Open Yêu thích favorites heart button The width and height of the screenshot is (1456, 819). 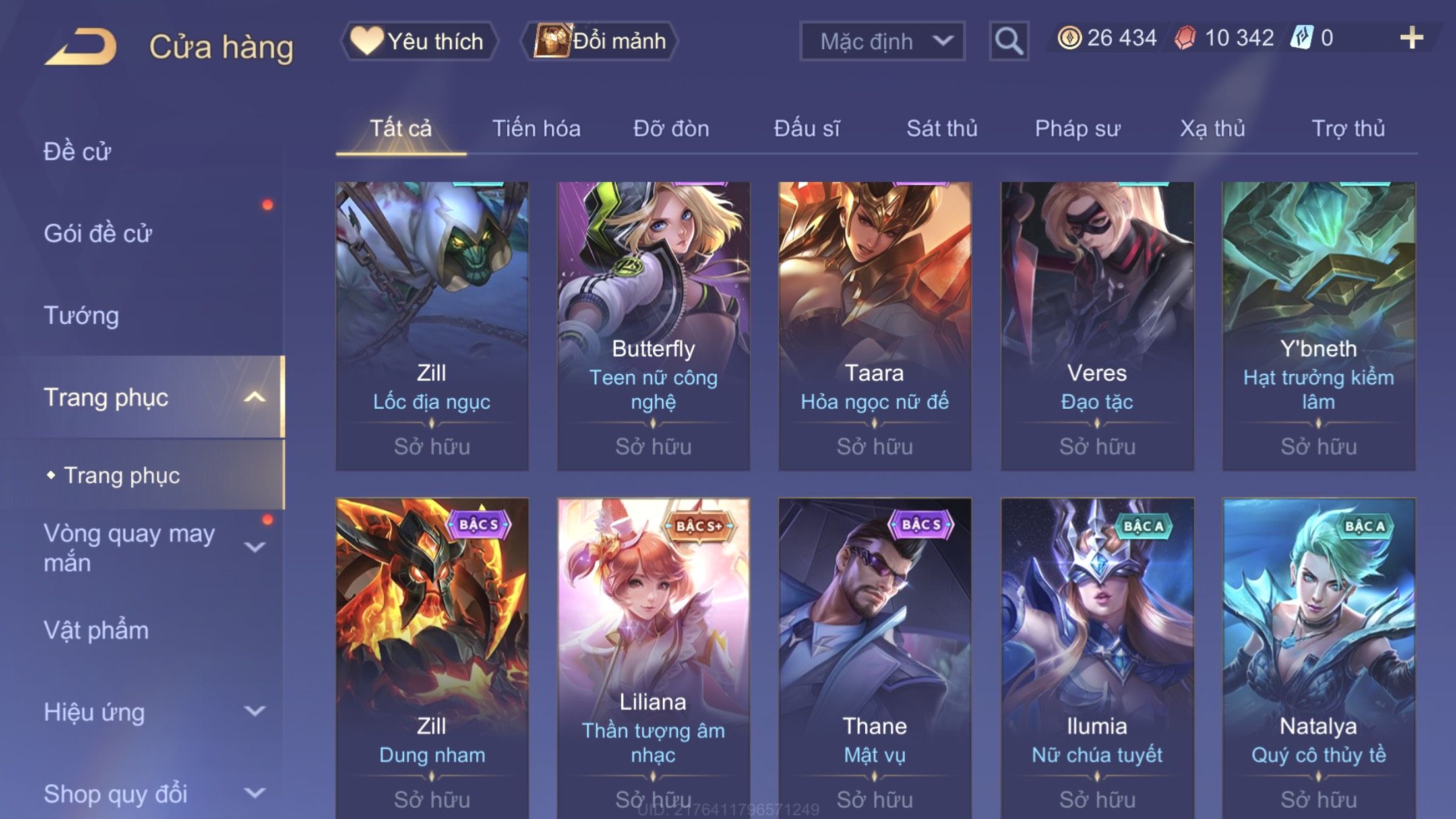(419, 41)
